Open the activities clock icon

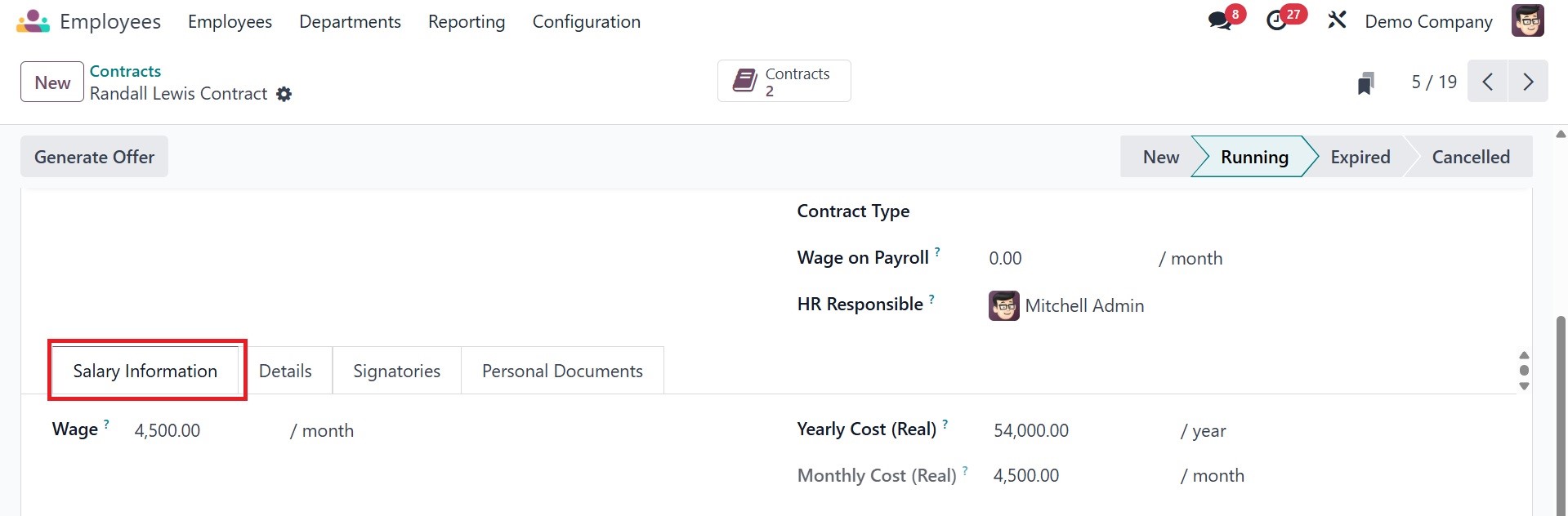(1277, 21)
